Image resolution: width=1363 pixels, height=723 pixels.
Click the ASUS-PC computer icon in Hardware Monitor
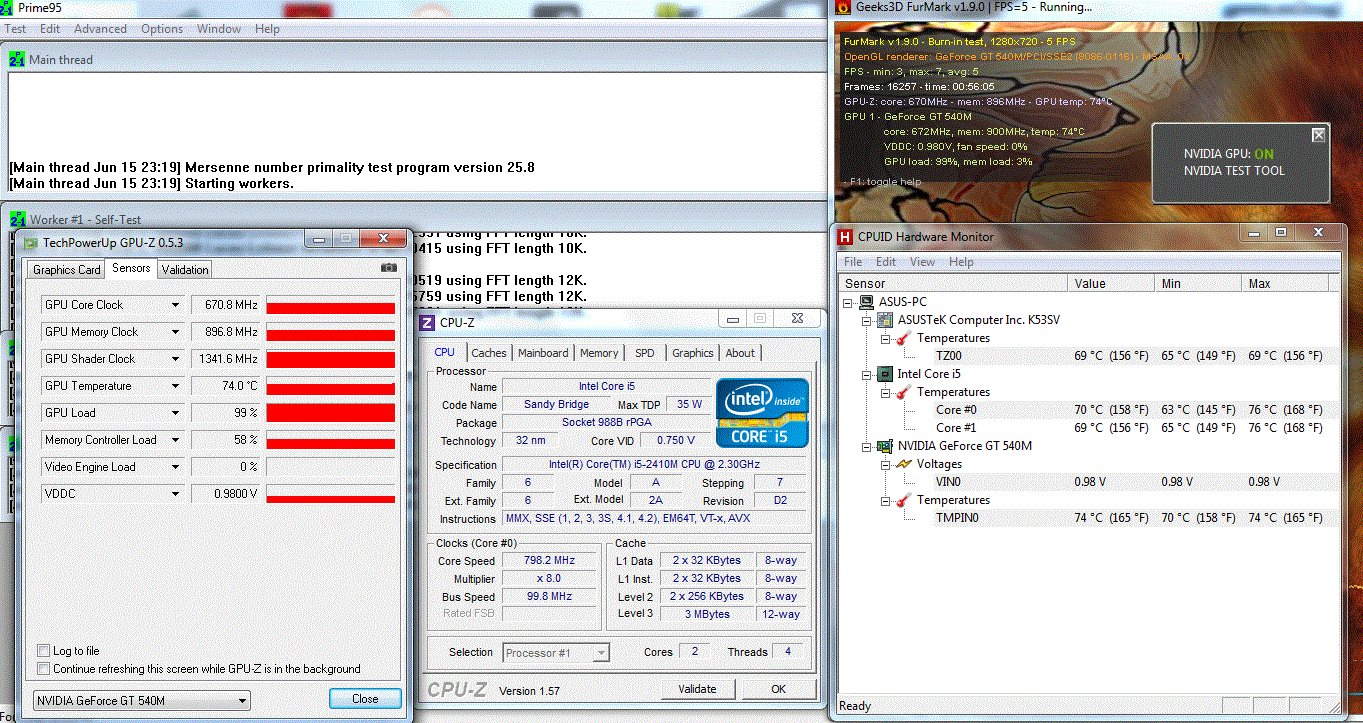coord(867,302)
